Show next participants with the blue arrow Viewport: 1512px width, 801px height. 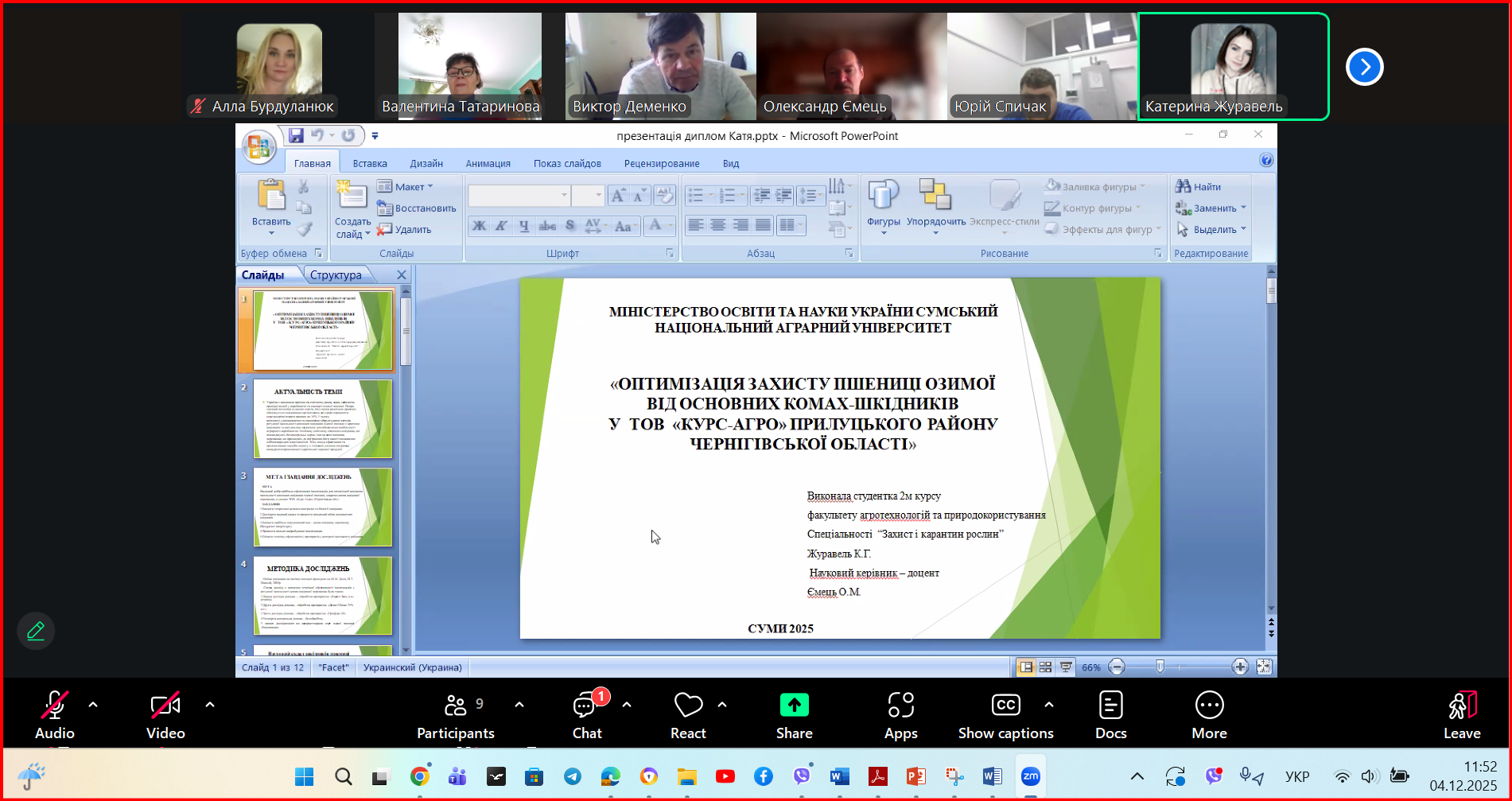pos(1364,67)
